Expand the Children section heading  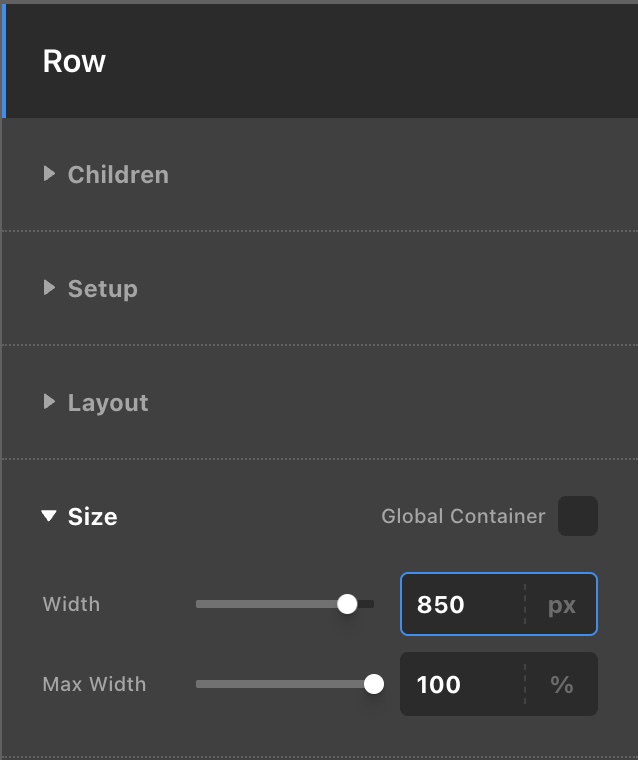coord(118,175)
